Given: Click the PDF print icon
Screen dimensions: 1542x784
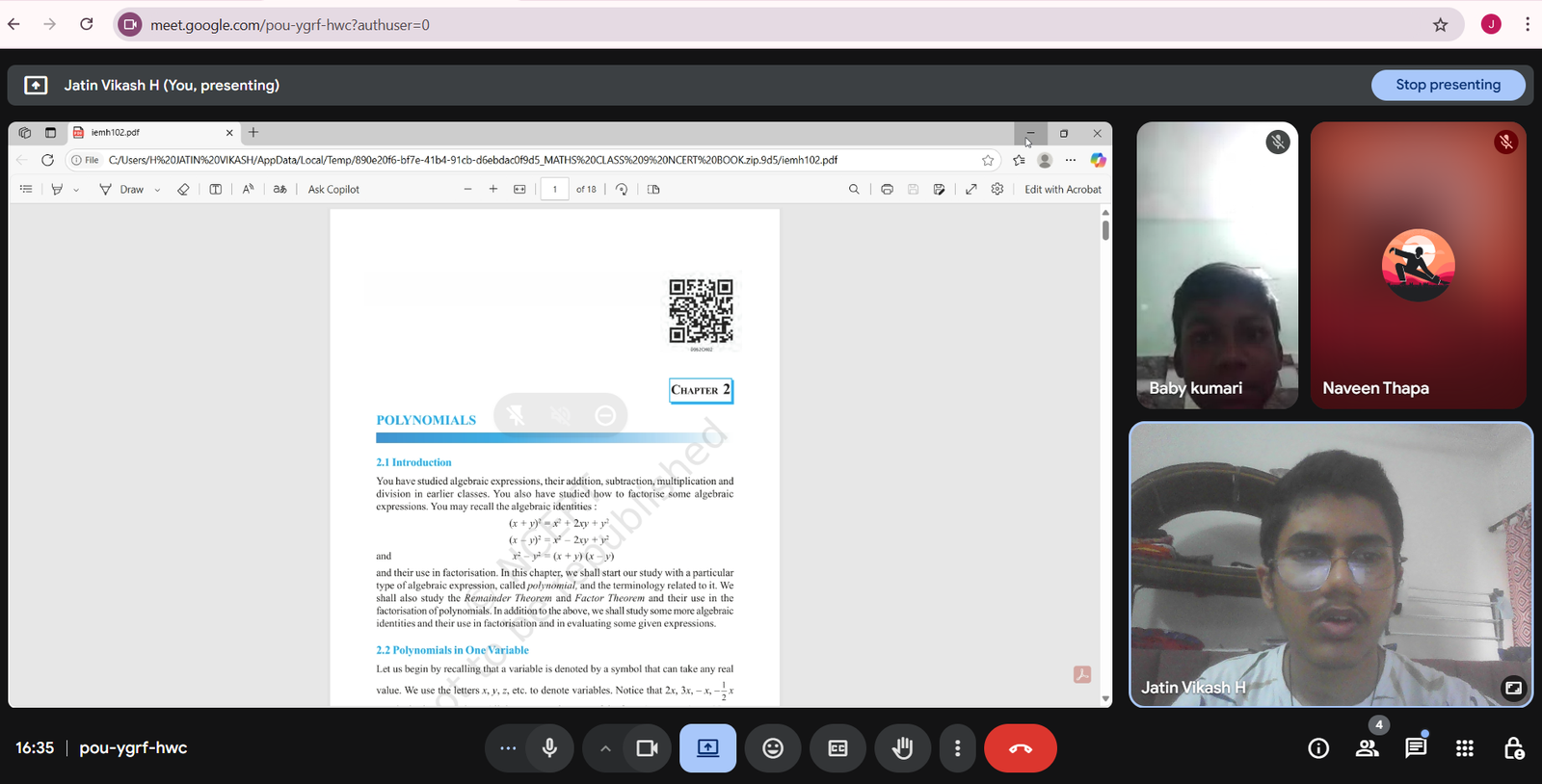Looking at the screenshot, I should 887,190.
